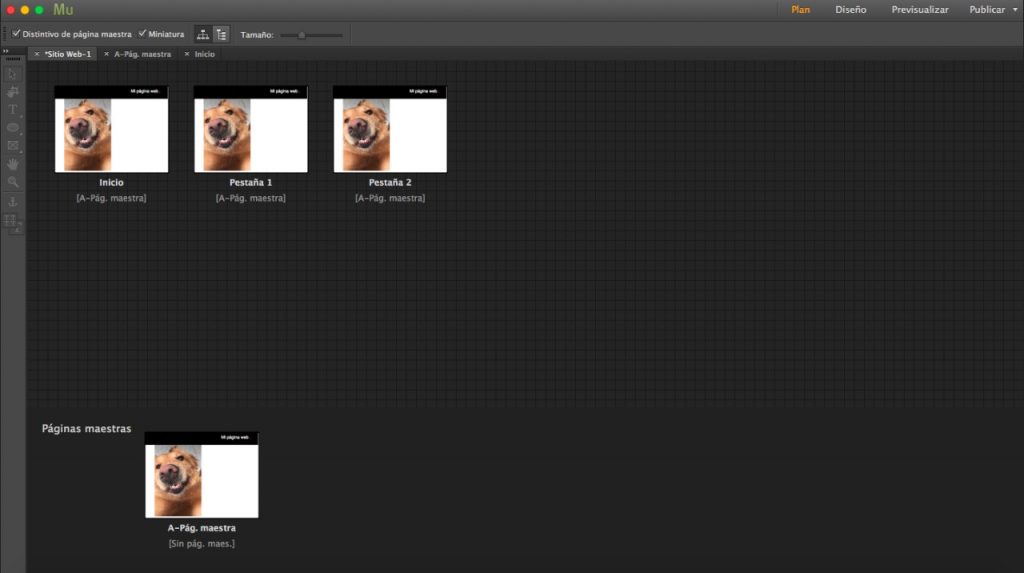Select the Pestaña 1 page thumbnail
This screenshot has height=573, width=1024.
click(x=251, y=129)
